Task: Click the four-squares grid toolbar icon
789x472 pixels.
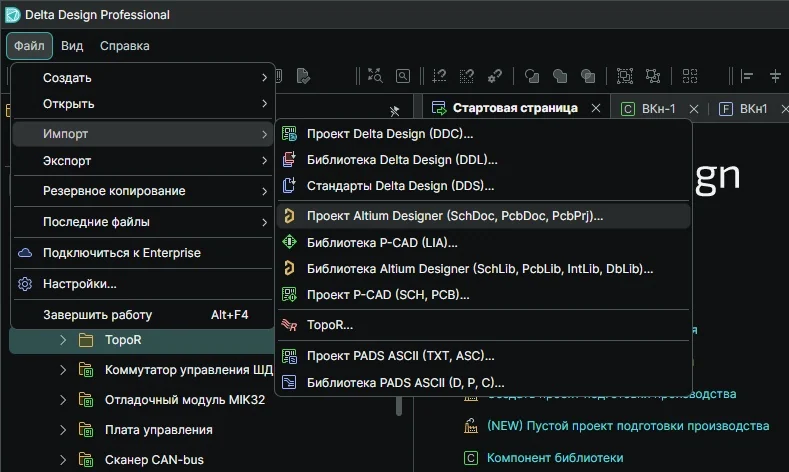Action: coord(690,76)
